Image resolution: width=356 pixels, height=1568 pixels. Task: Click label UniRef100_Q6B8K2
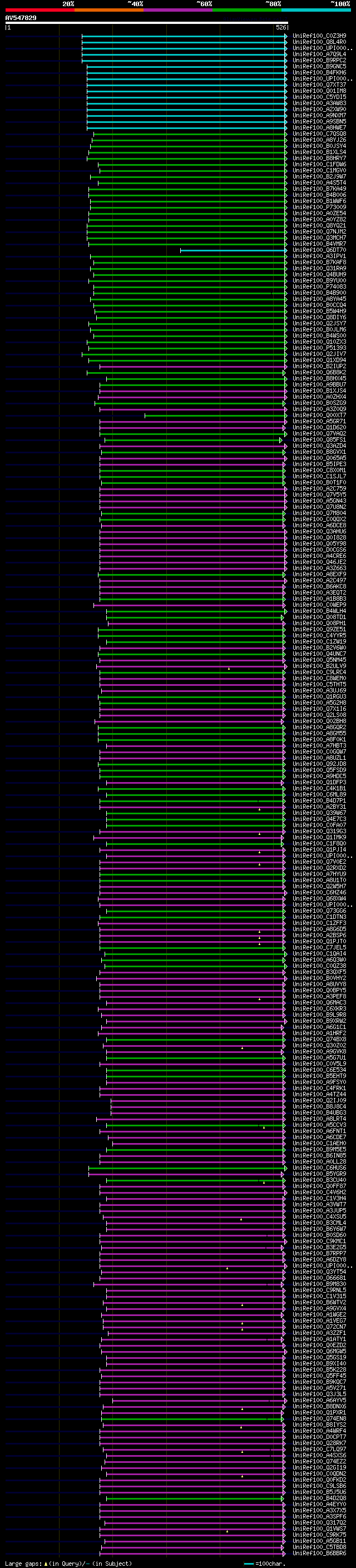(319, 373)
